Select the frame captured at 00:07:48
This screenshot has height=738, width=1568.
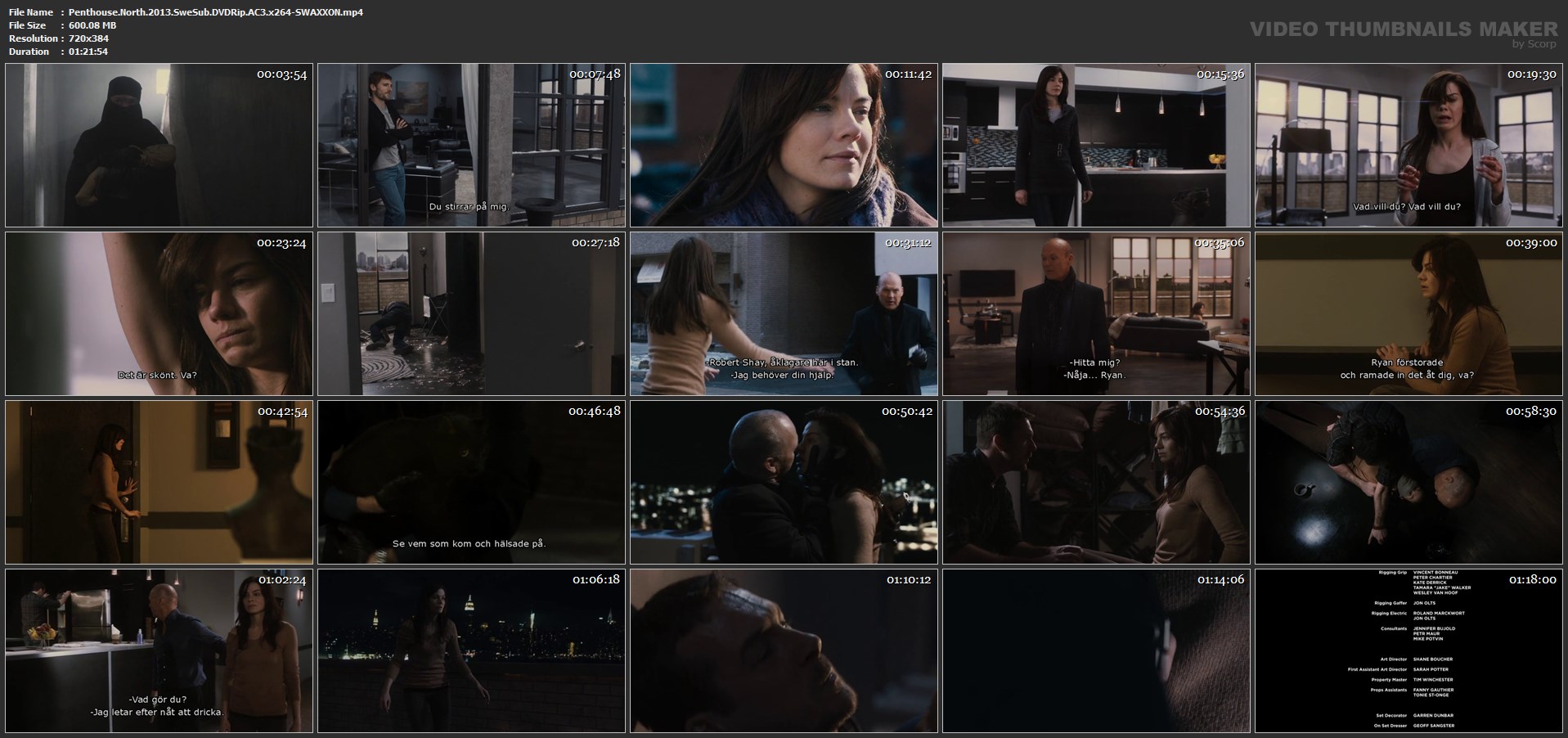pos(471,145)
